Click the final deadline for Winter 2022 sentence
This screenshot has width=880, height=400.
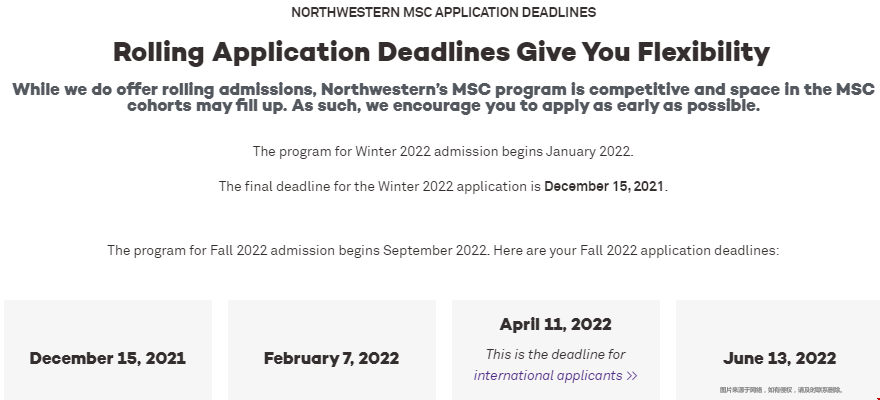pyautogui.click(x=443, y=186)
